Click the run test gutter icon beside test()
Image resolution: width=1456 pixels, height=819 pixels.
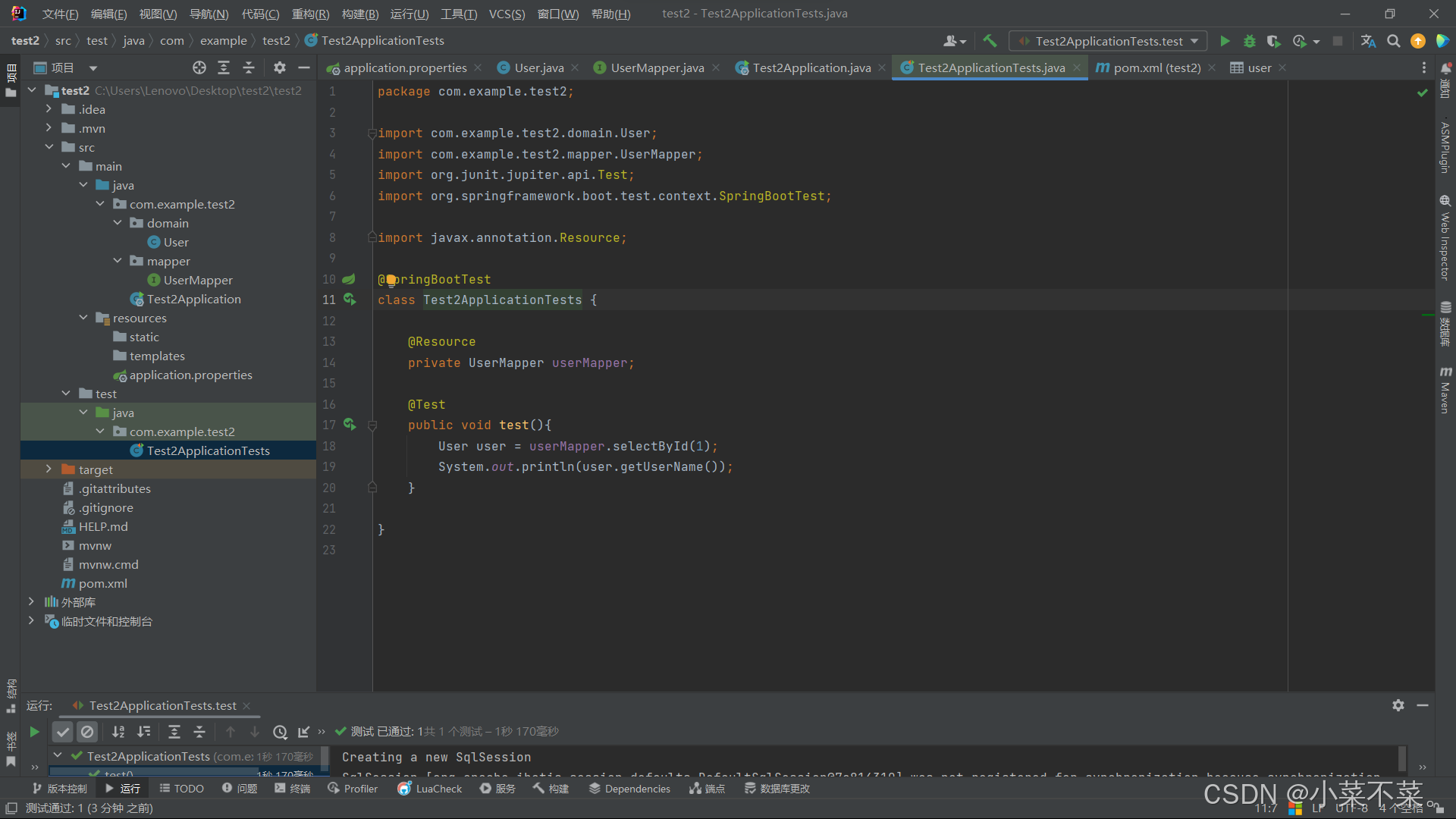[350, 425]
